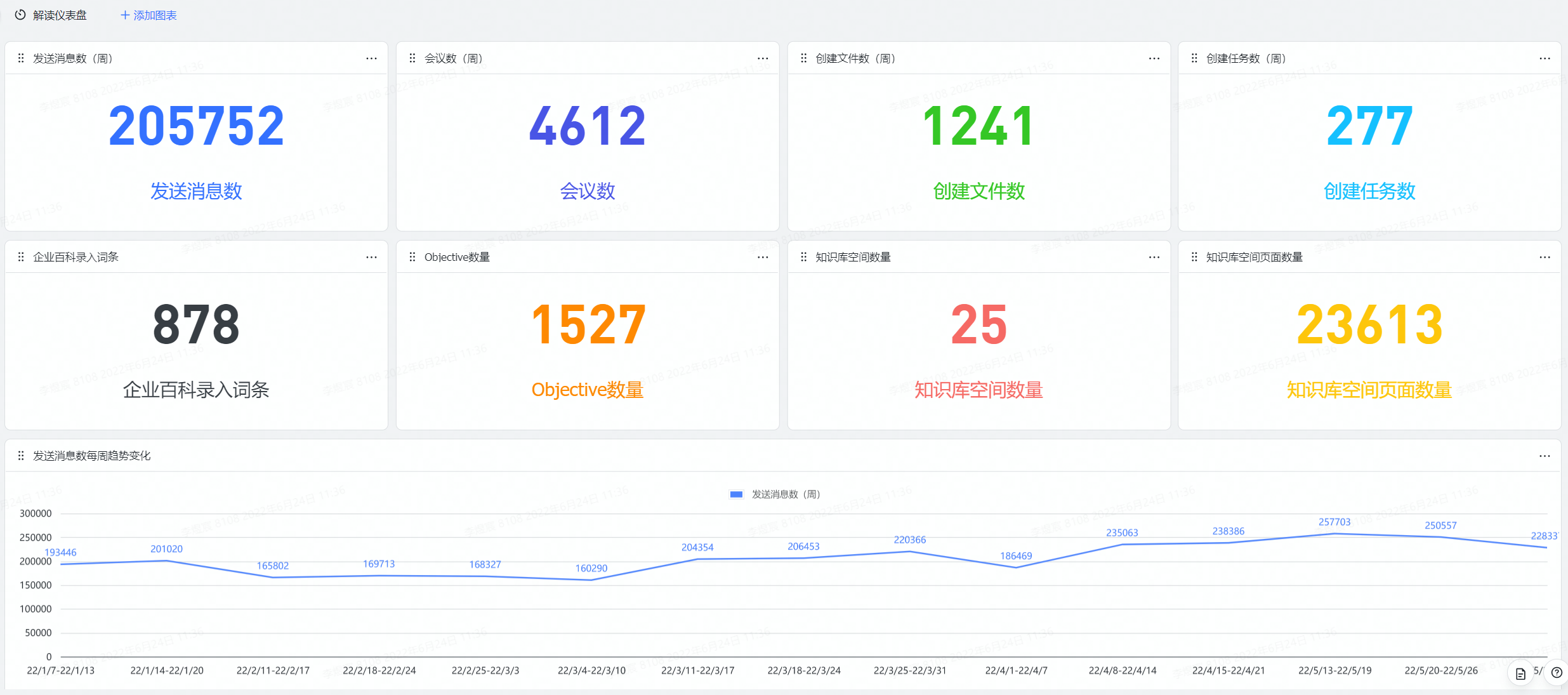Click the document icon at bottom right

point(1520,674)
